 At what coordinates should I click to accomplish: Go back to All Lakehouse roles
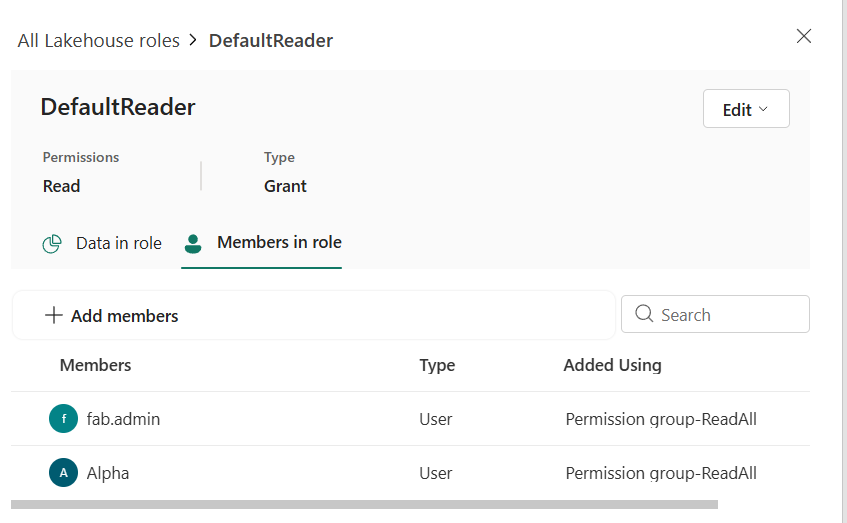point(98,41)
